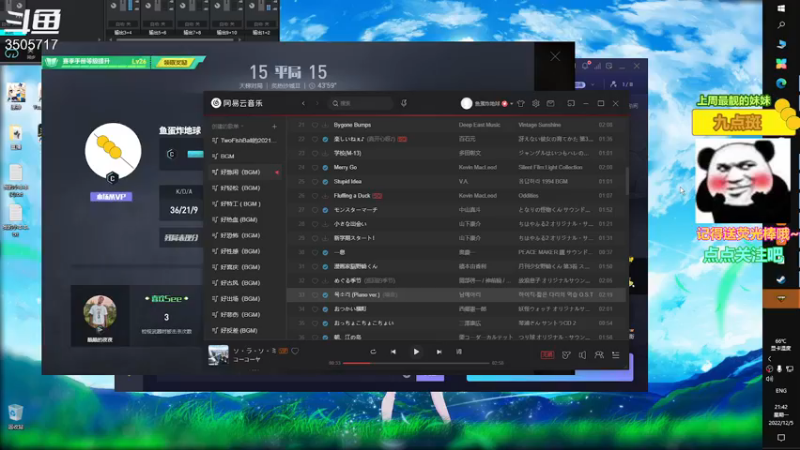Screen dimensions: 800x450
Task: Click the red audio quality badge
Action: pos(547,355)
